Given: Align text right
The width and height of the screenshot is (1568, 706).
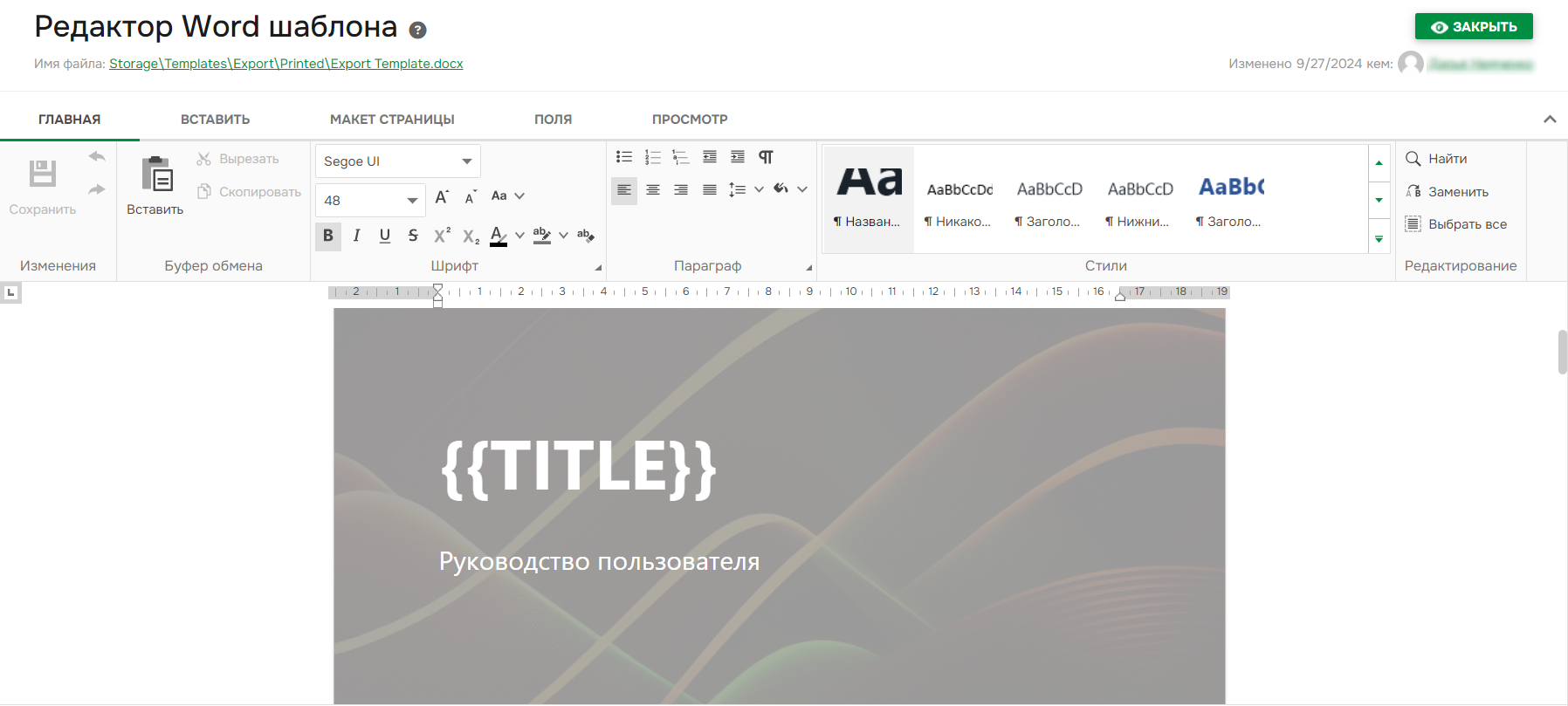Looking at the screenshot, I should click(x=681, y=189).
